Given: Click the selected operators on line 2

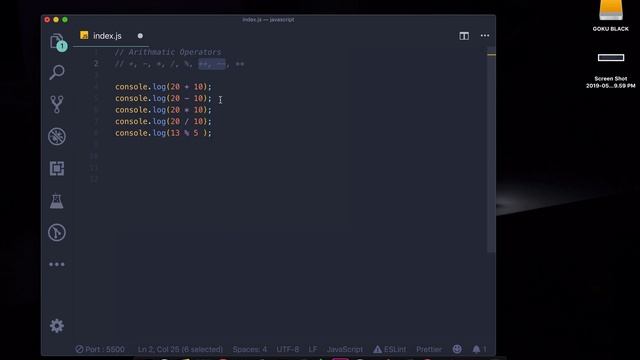Looking at the screenshot, I should [x=212, y=64].
